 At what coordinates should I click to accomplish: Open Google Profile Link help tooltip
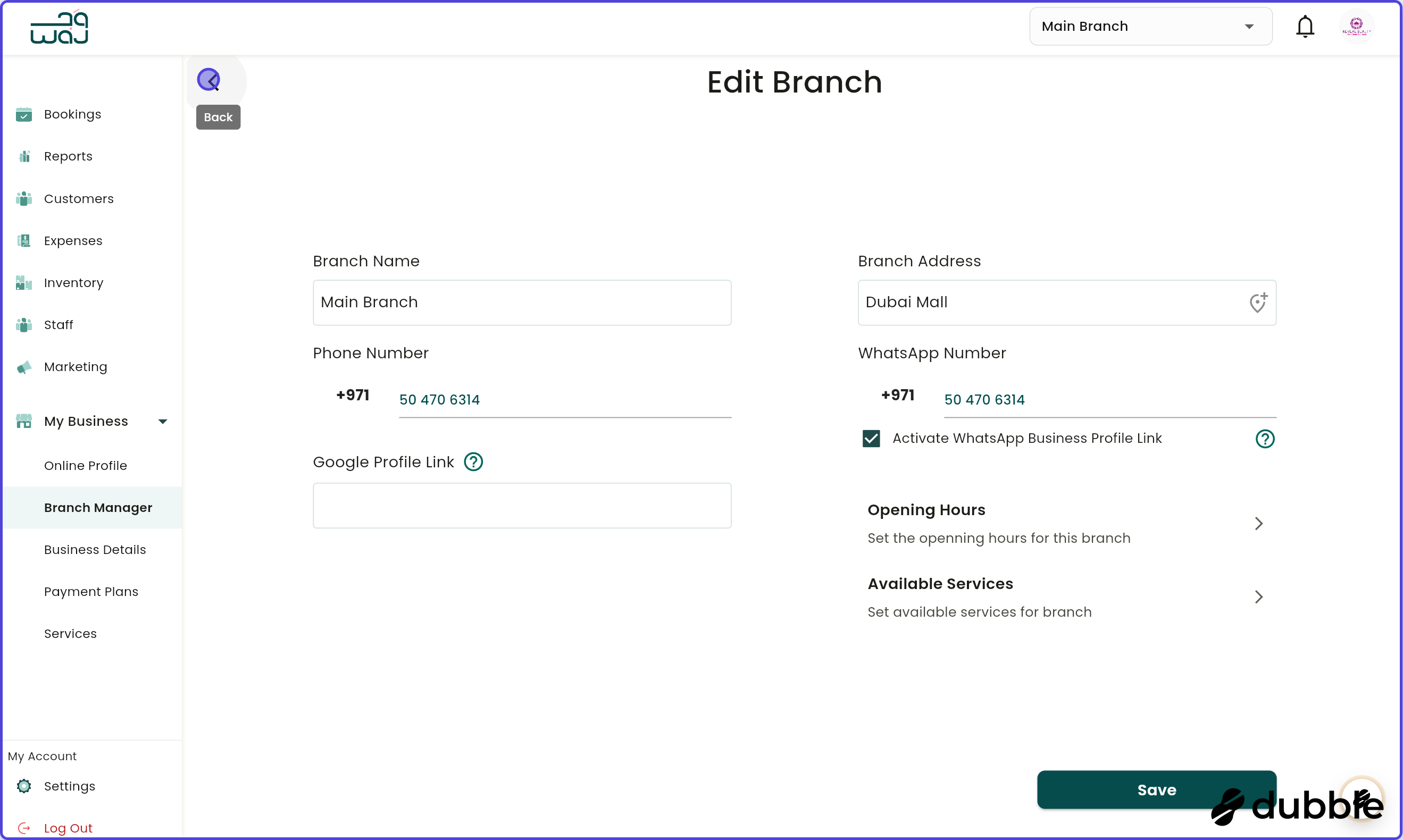coord(473,461)
